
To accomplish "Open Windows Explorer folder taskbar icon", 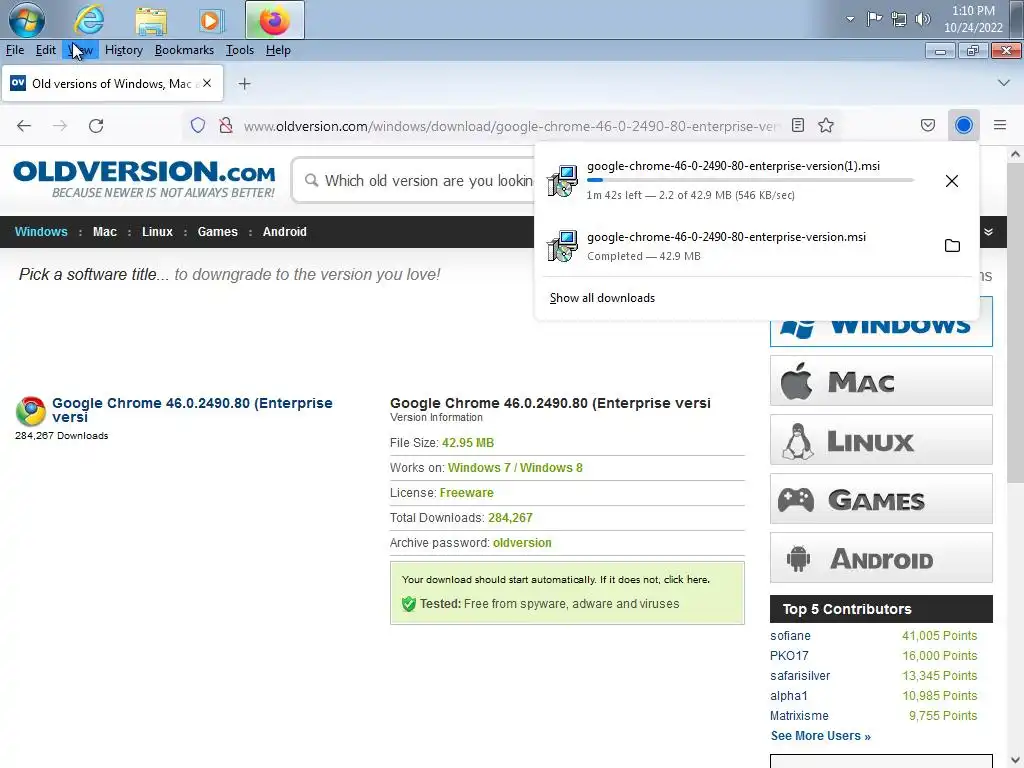I will (x=151, y=20).
